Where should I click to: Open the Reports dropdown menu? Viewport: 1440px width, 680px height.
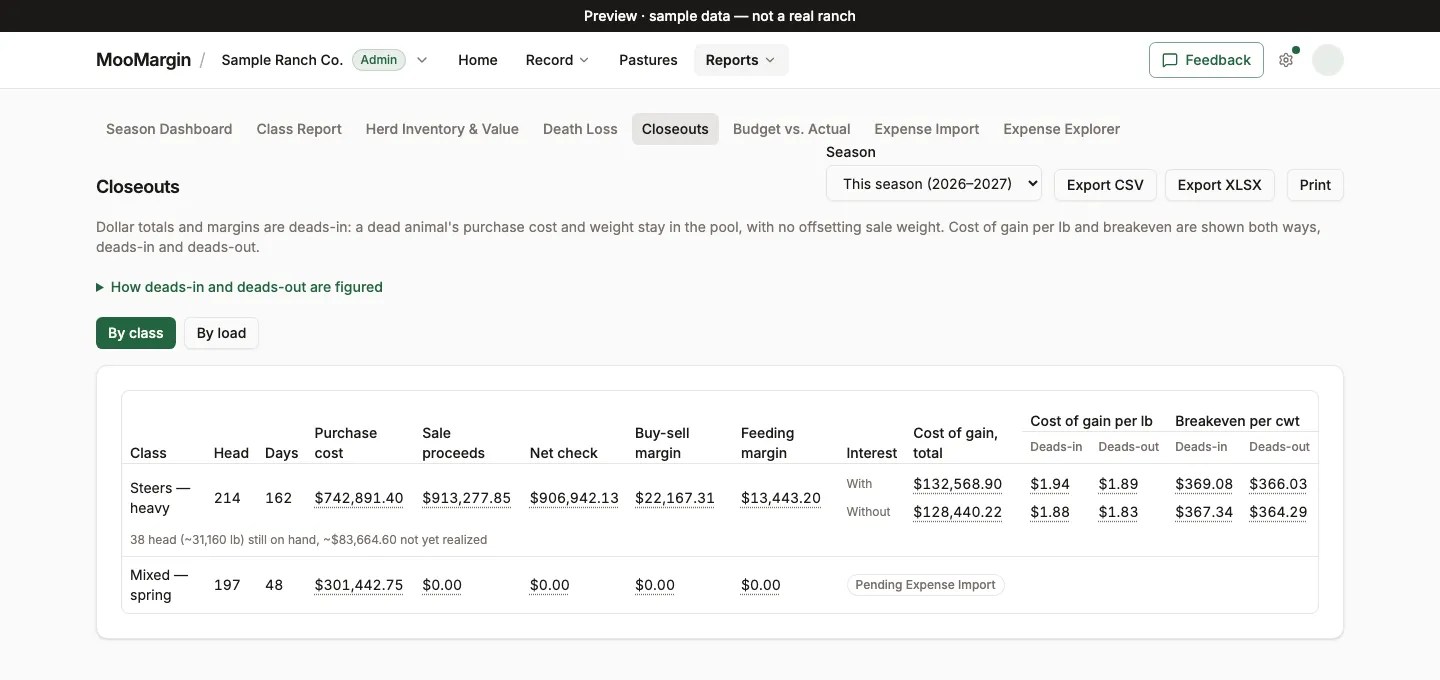click(741, 60)
